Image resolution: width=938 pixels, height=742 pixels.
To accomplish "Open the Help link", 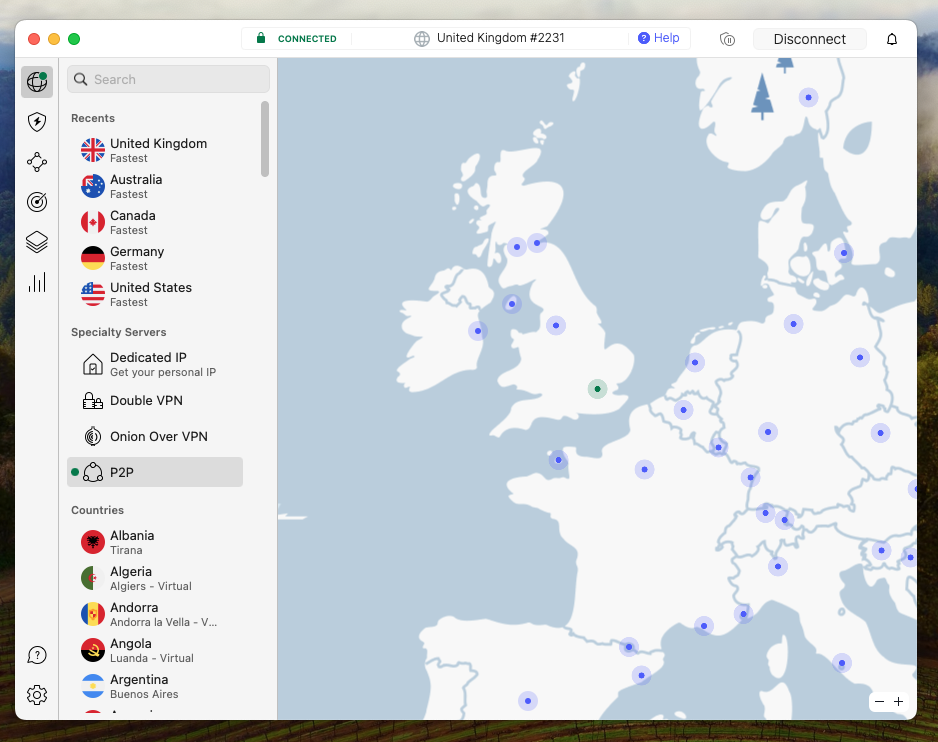I will tap(659, 38).
